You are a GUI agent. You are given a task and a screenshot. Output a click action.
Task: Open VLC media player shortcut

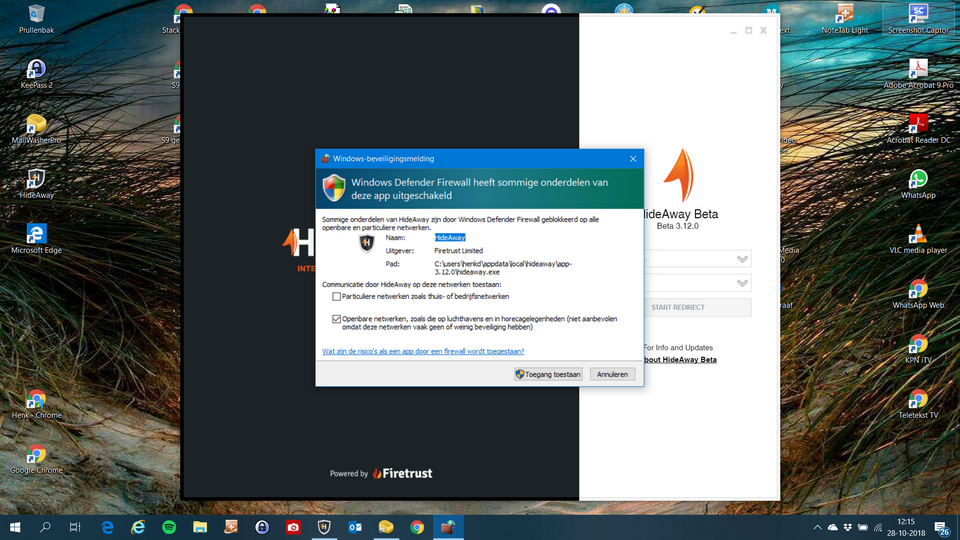pyautogui.click(x=918, y=239)
